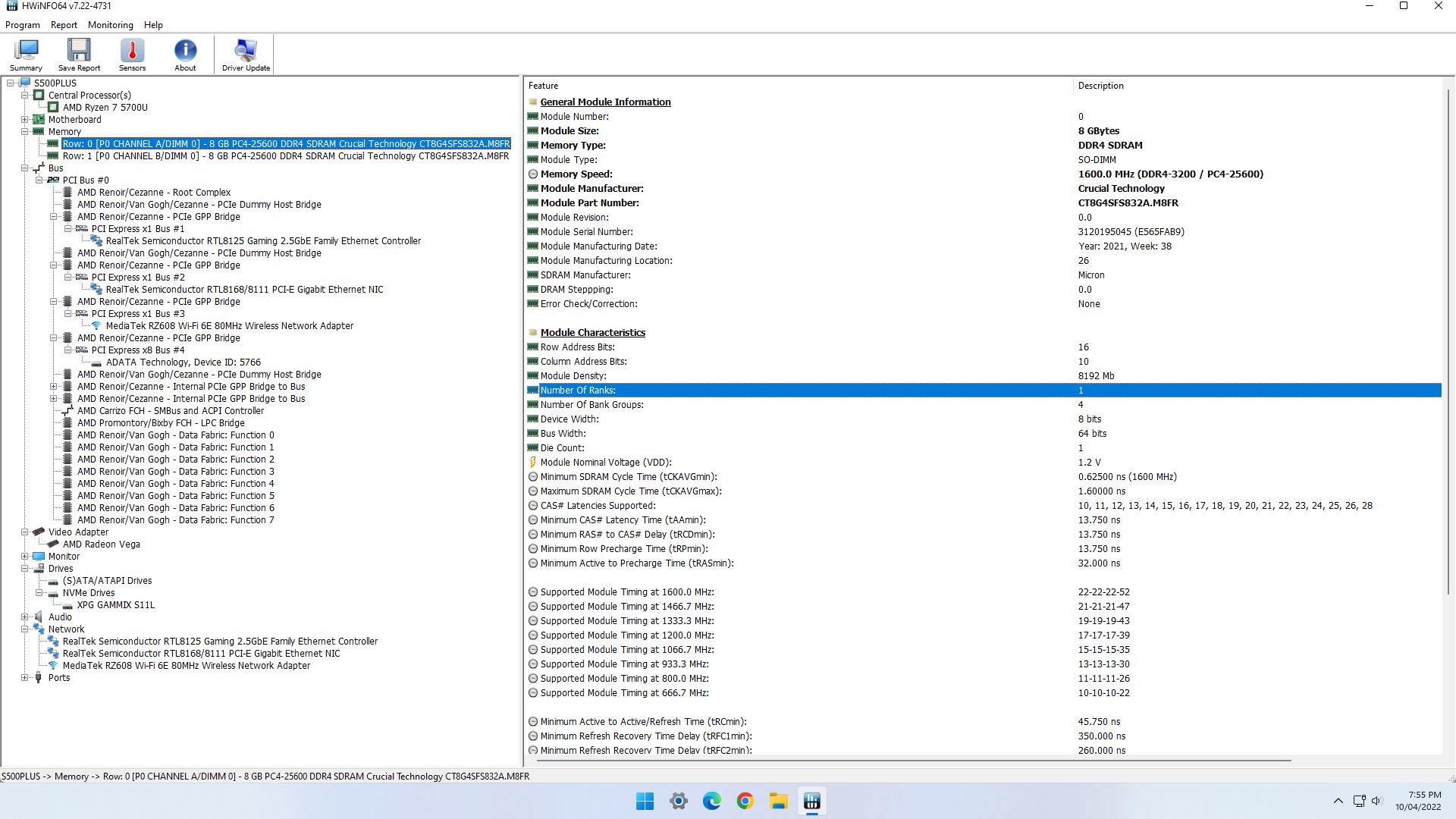Select the Module Serial Number row
This screenshot has height=819, width=1456.
984,232
